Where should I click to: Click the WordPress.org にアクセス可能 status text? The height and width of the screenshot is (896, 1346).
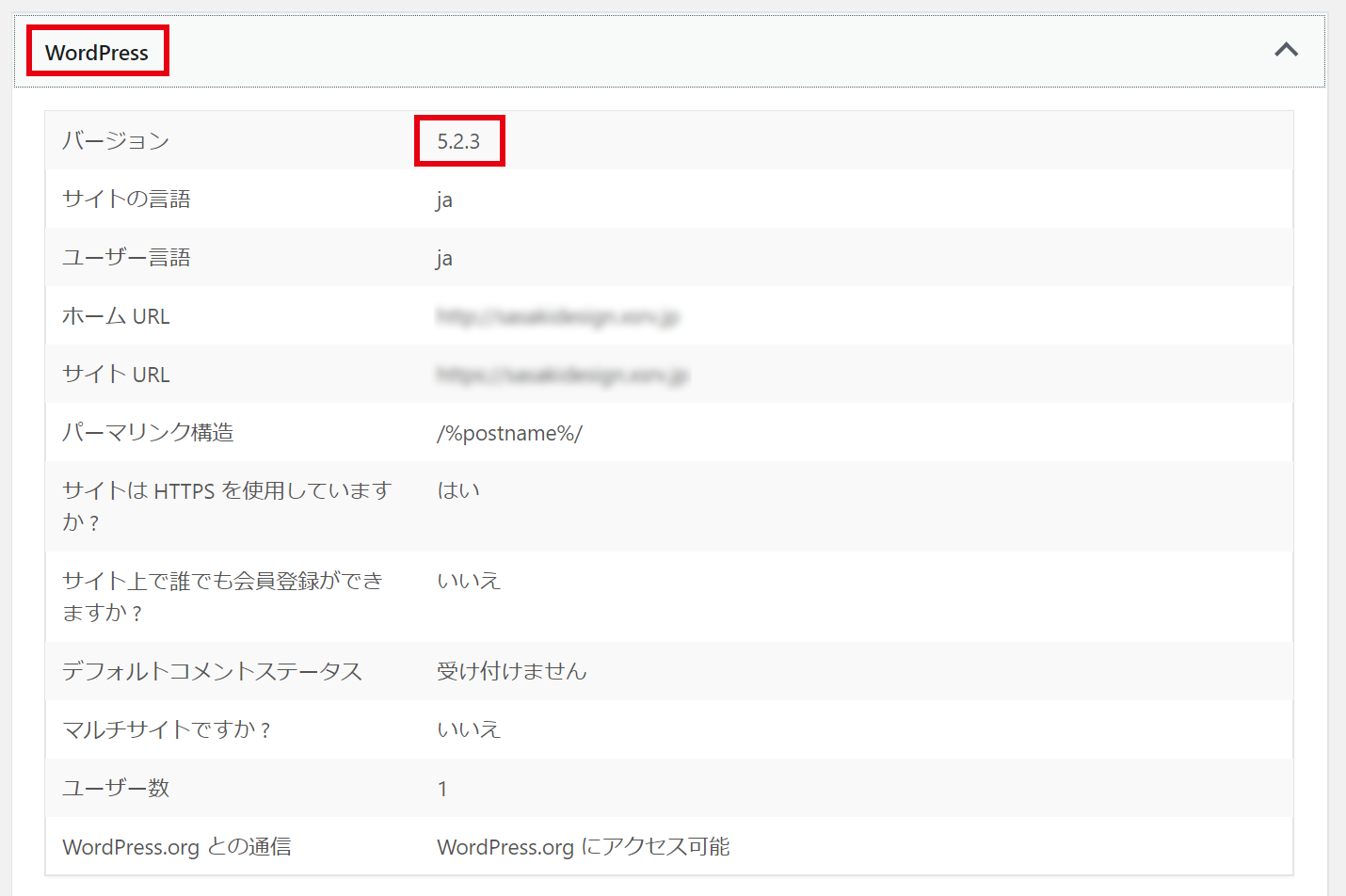583,847
